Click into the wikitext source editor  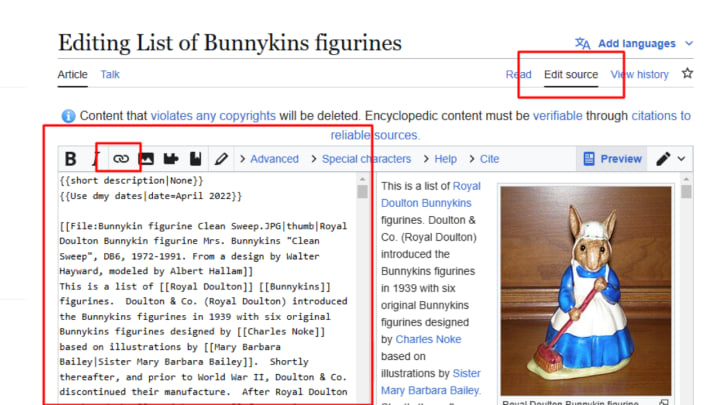click(207, 287)
